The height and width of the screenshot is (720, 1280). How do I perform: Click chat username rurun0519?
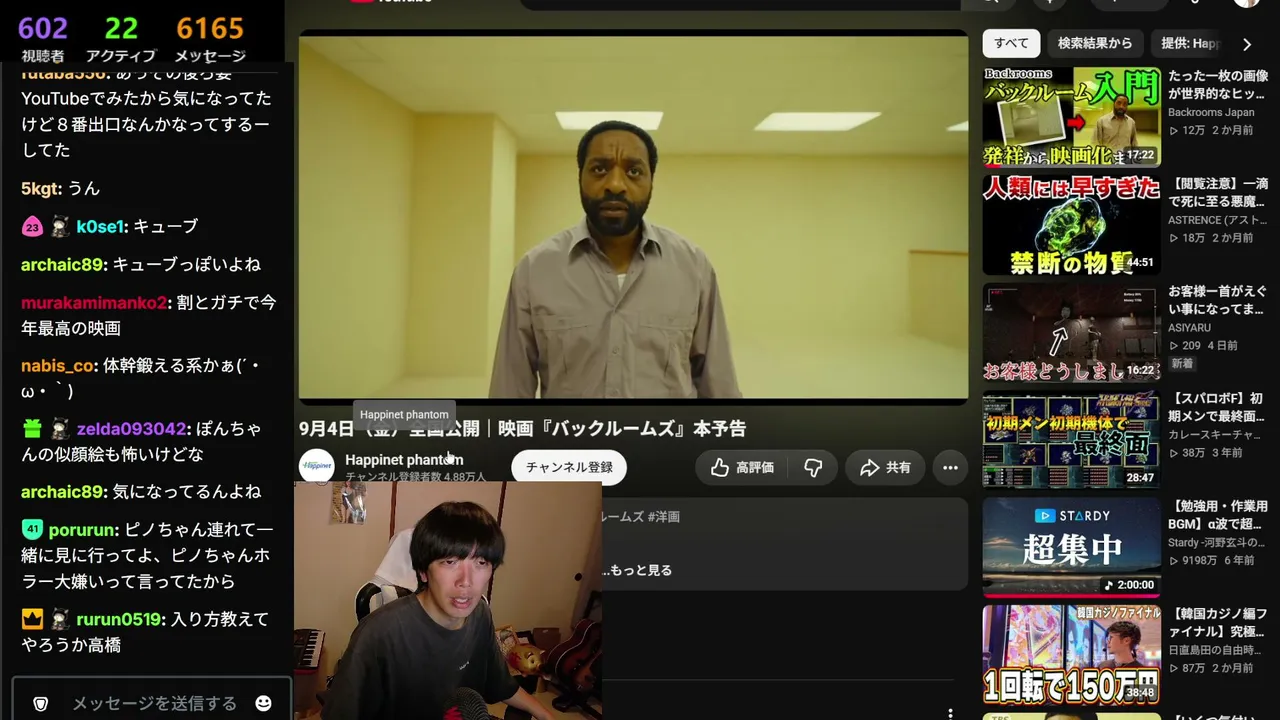[119, 619]
